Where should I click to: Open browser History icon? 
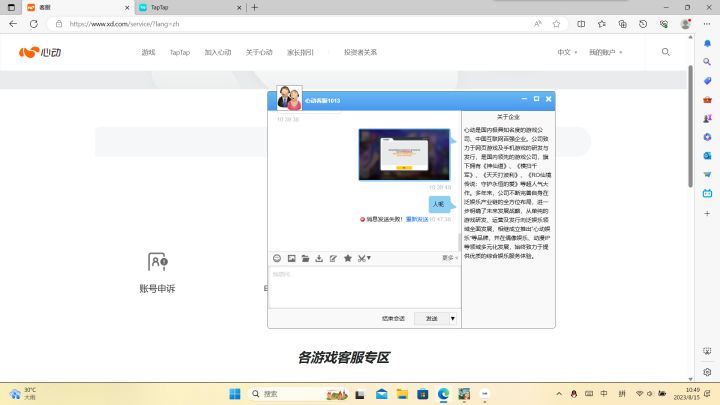coord(643,24)
